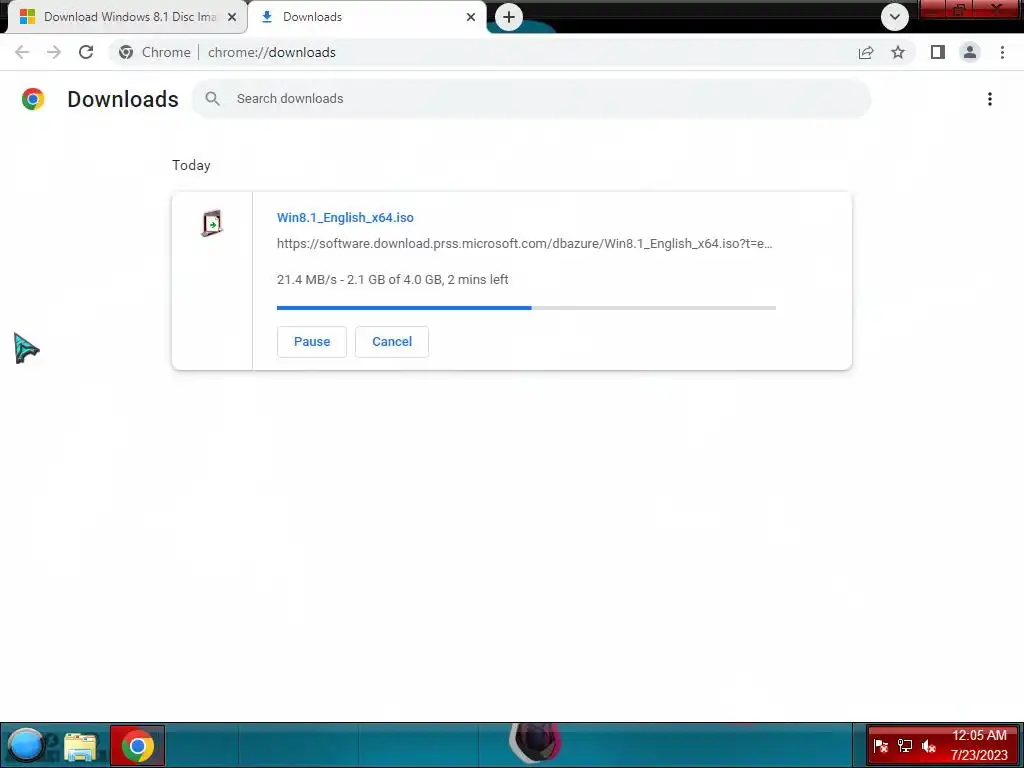Screen dimensions: 1024x768
Task: Click the magnifier icon in Search downloads
Action: [x=212, y=99]
